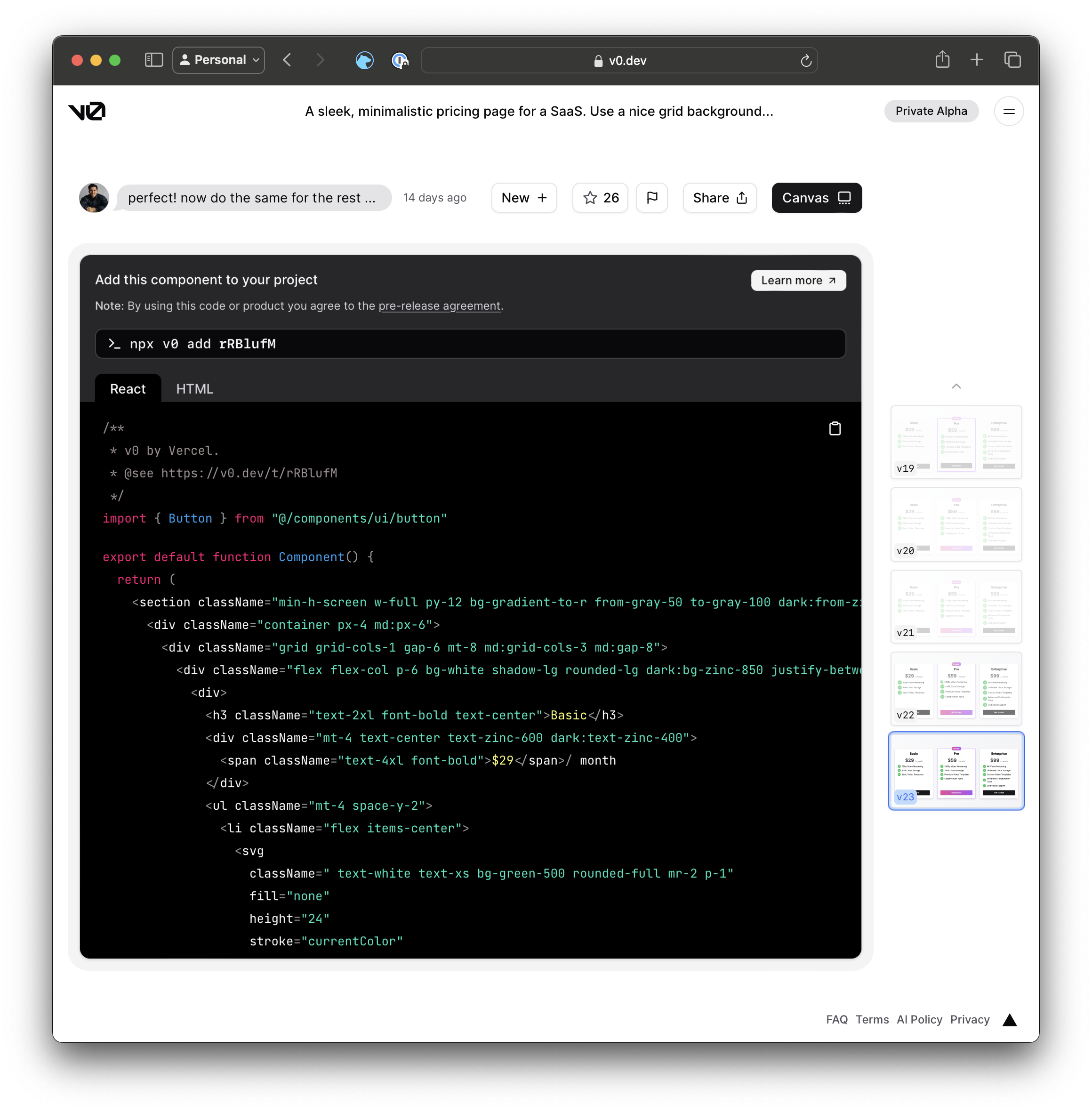Click the Vercel triangle logo in footer
This screenshot has height=1112, width=1092.
[1010, 1020]
